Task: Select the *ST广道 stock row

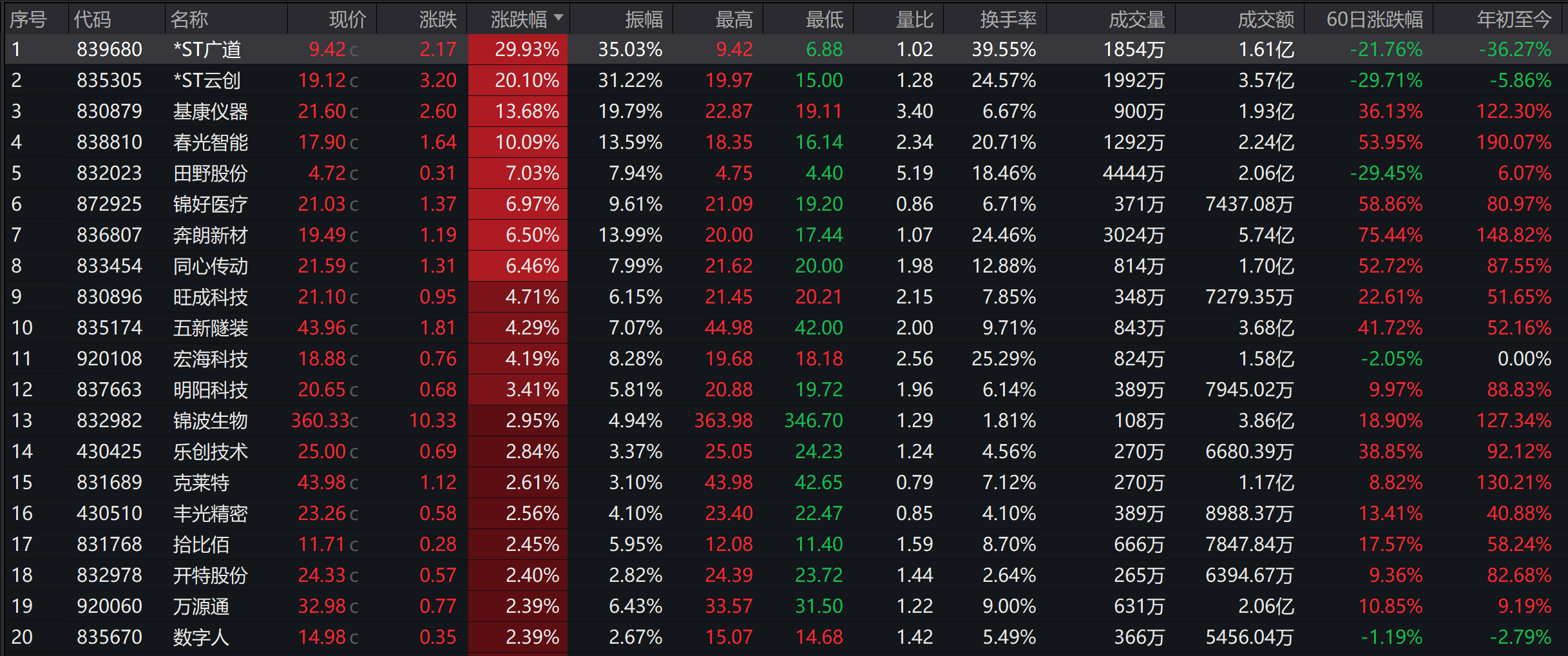Action: (207, 50)
